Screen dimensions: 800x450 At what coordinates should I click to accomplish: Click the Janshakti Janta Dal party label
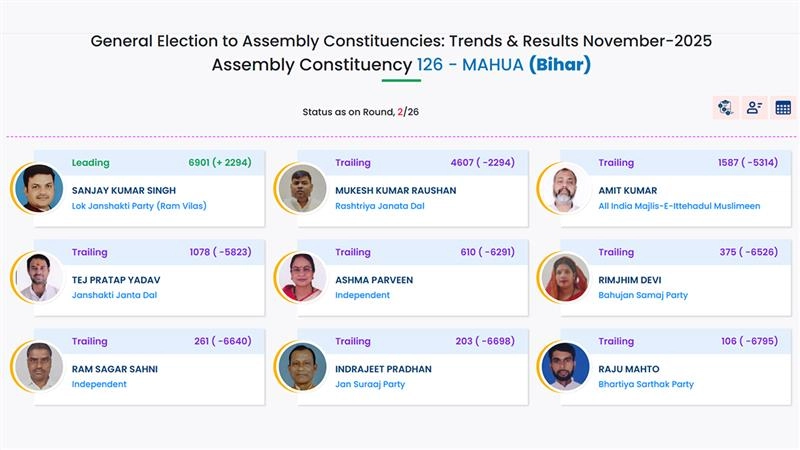click(114, 295)
